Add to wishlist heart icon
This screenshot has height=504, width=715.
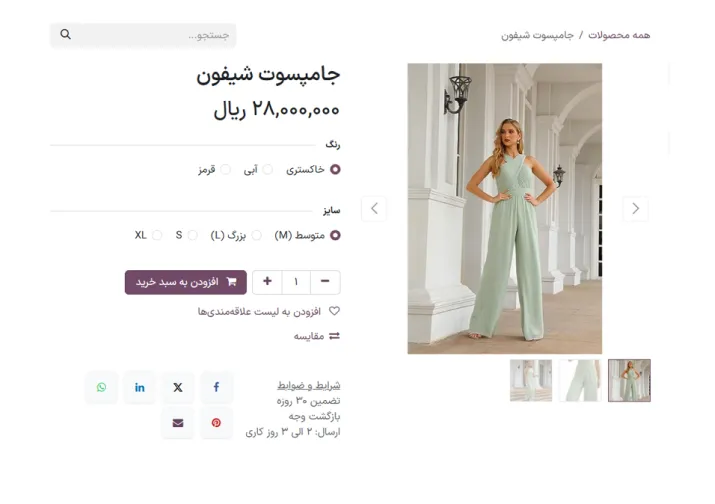pyautogui.click(x=334, y=311)
